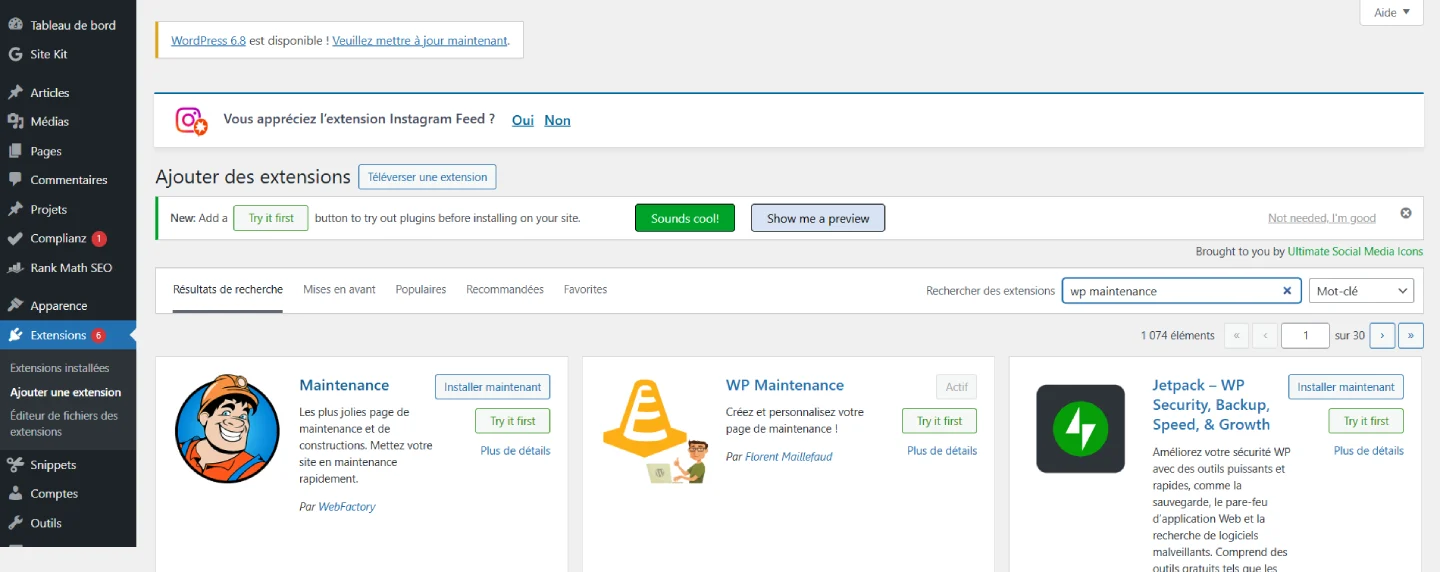The height and width of the screenshot is (572, 1440).
Task: Click the Projets pin icon
Action: (15, 209)
